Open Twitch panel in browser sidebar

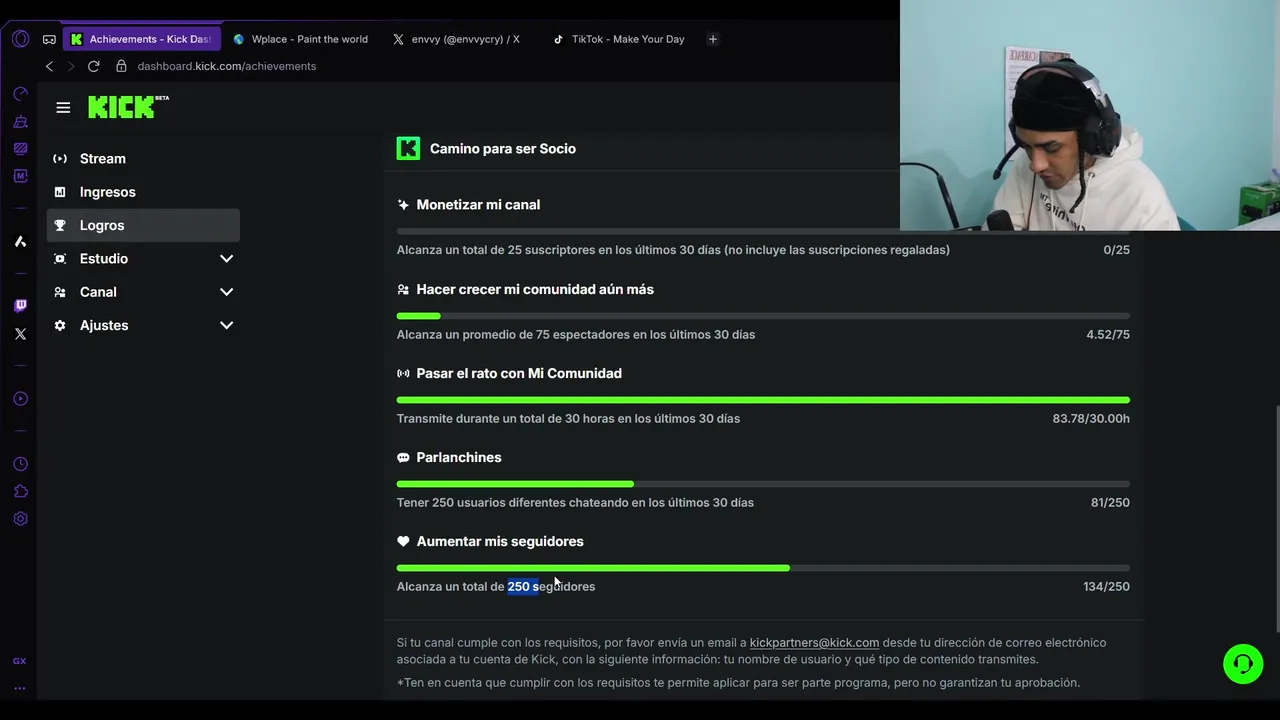(x=20, y=306)
